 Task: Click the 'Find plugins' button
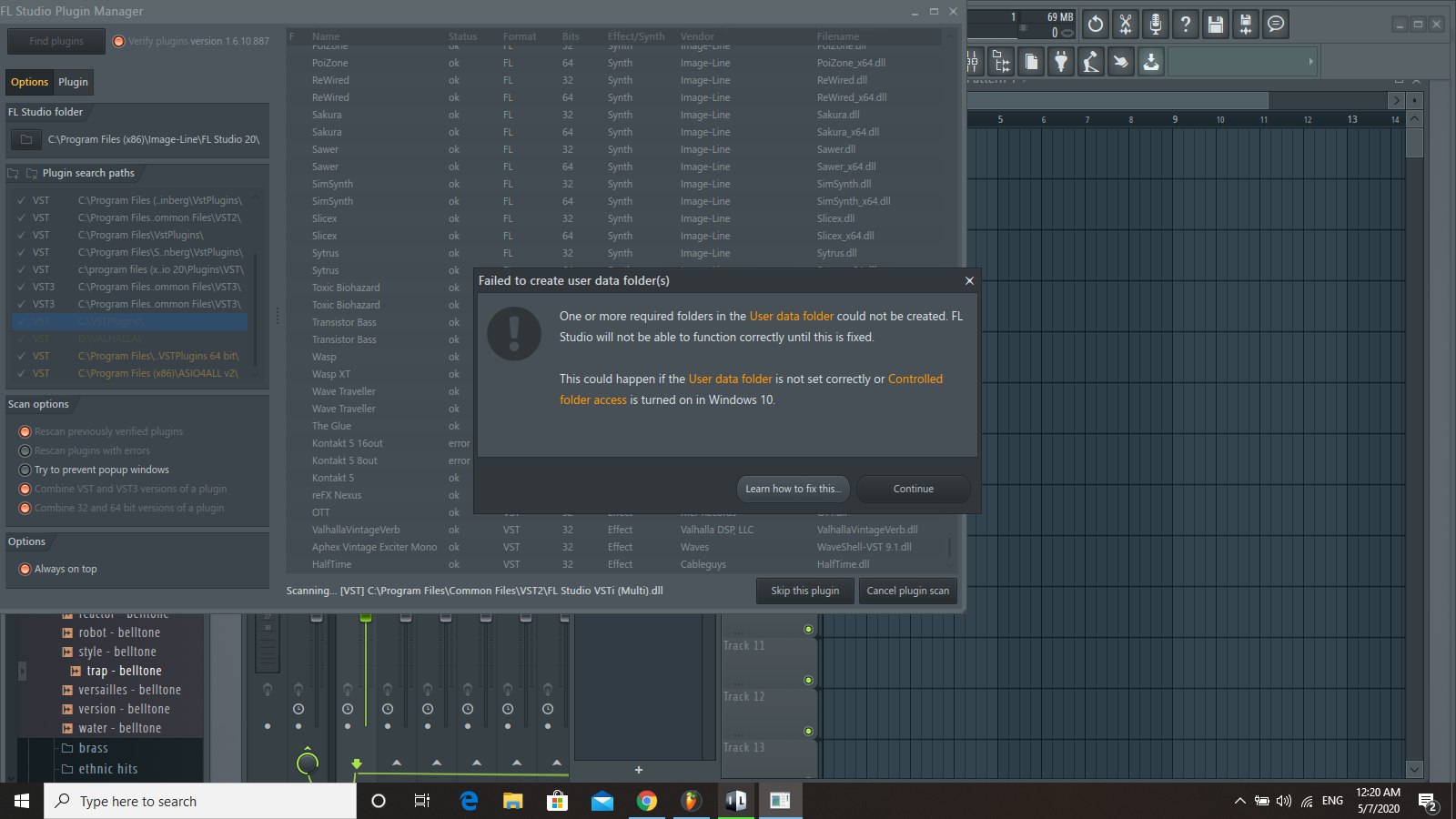56,41
